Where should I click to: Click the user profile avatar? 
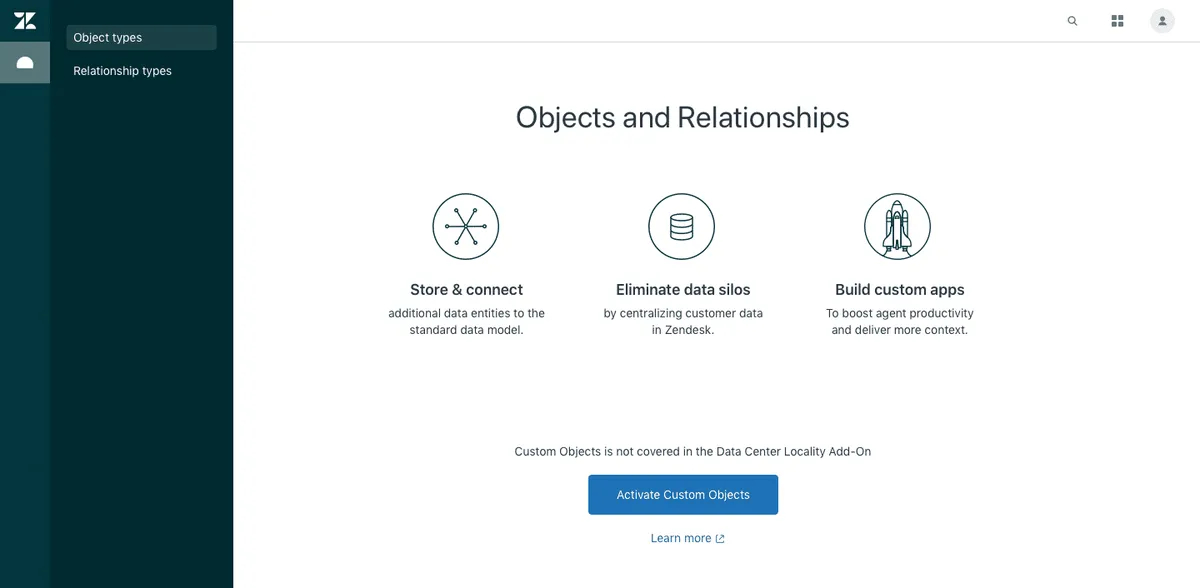[x=1162, y=21]
